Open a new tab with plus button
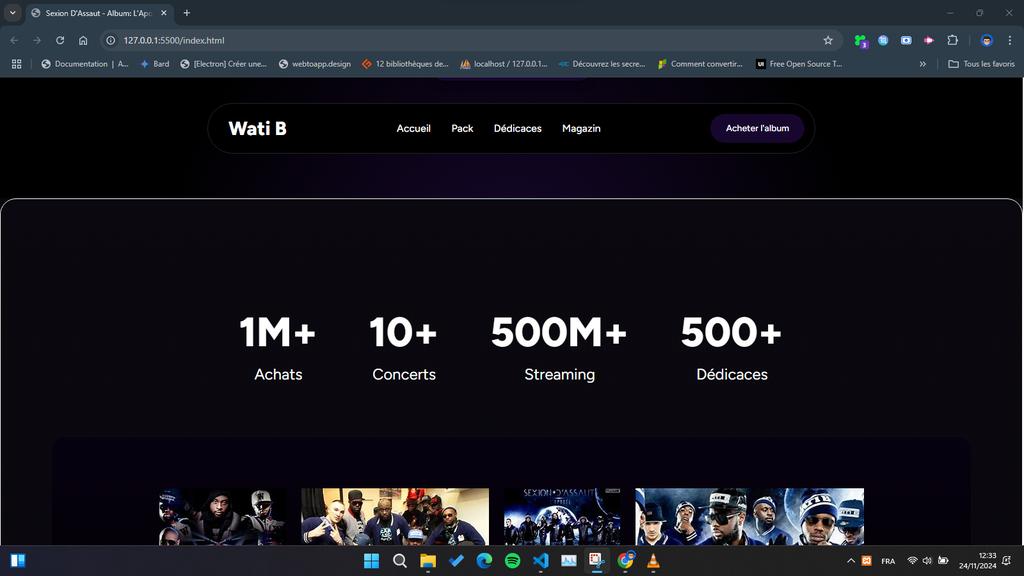This screenshot has height=576, width=1024. (x=187, y=13)
